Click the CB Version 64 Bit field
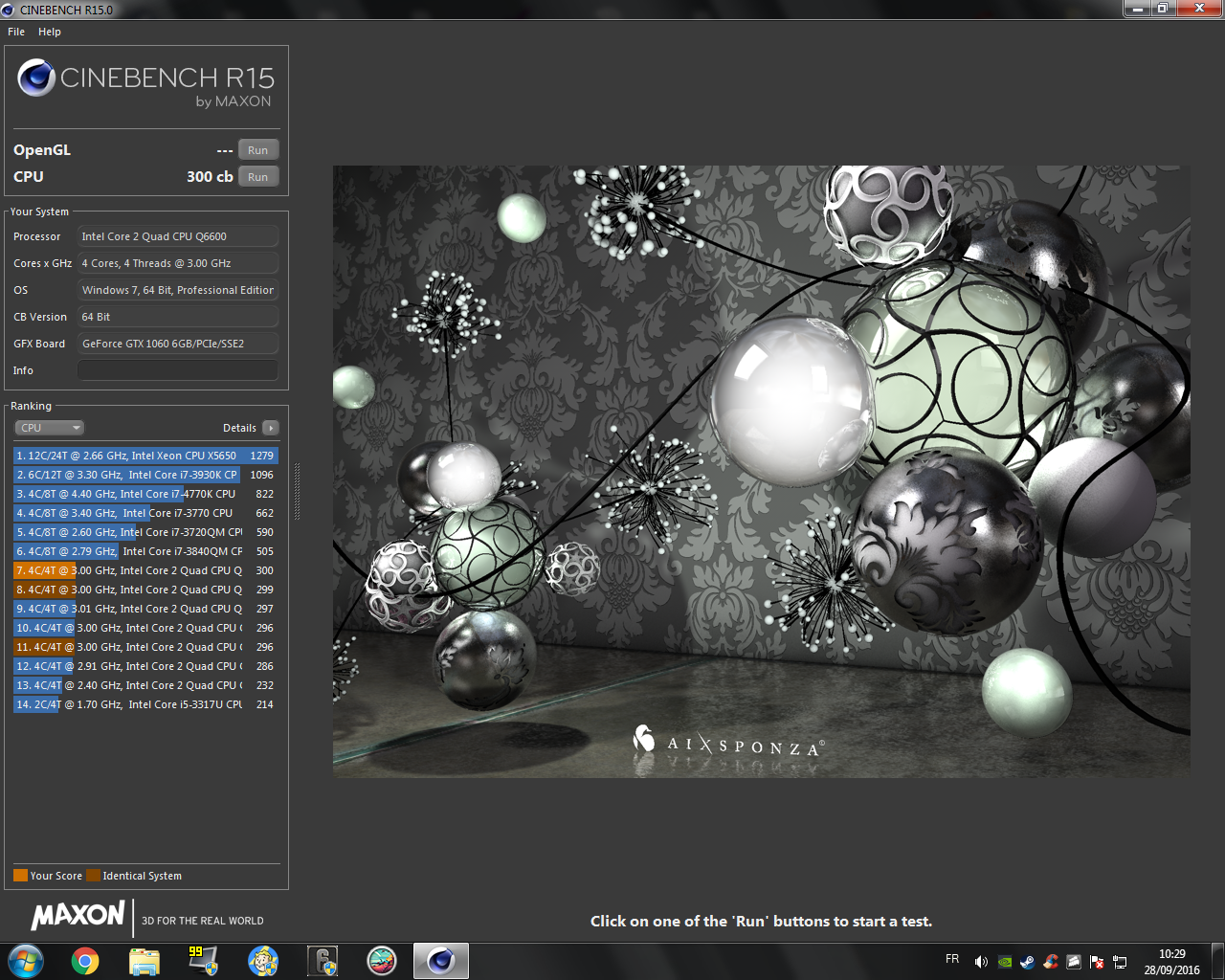Screen dimensions: 1225x980 [x=178, y=317]
